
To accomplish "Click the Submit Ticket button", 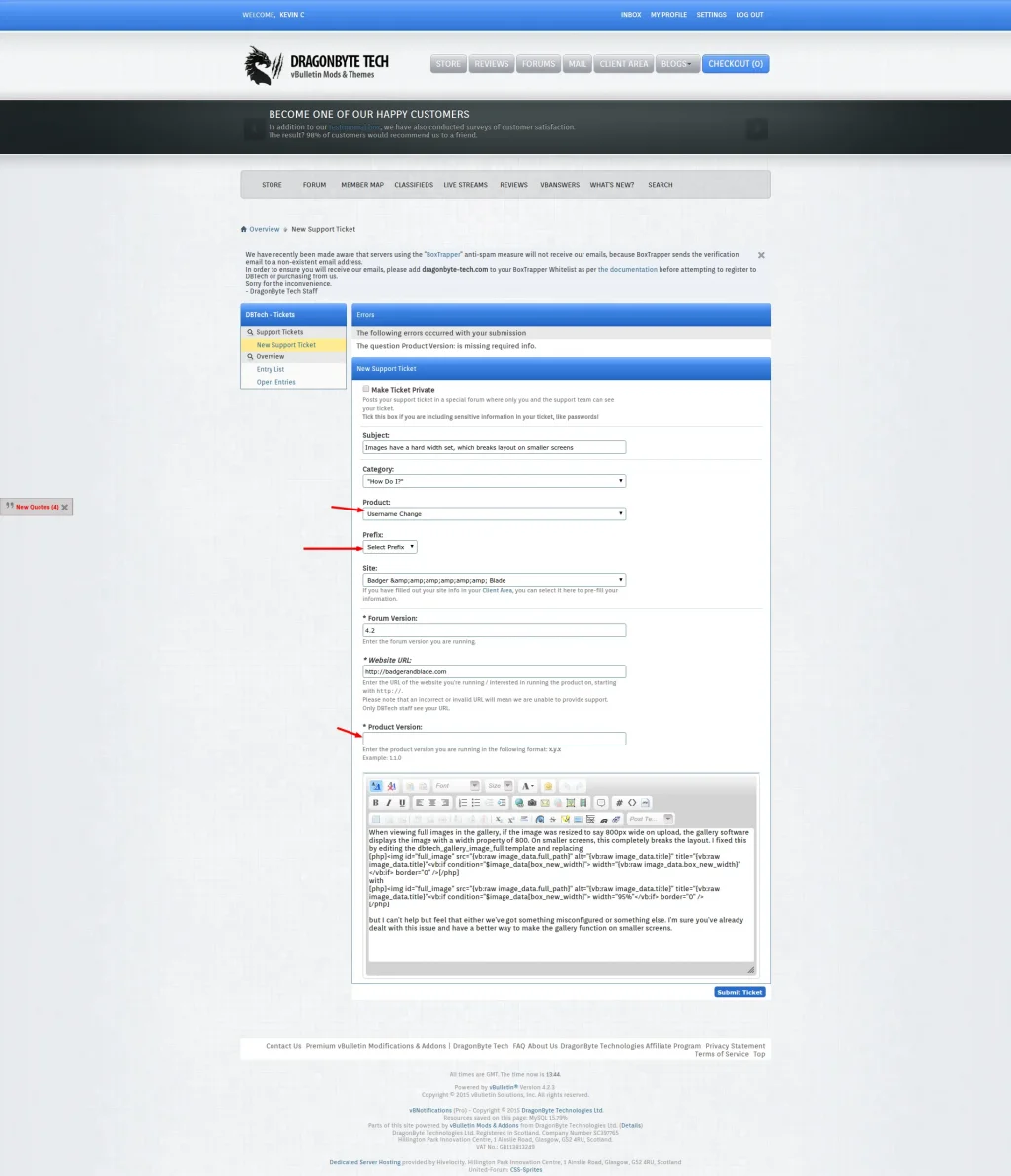I will (x=739, y=992).
